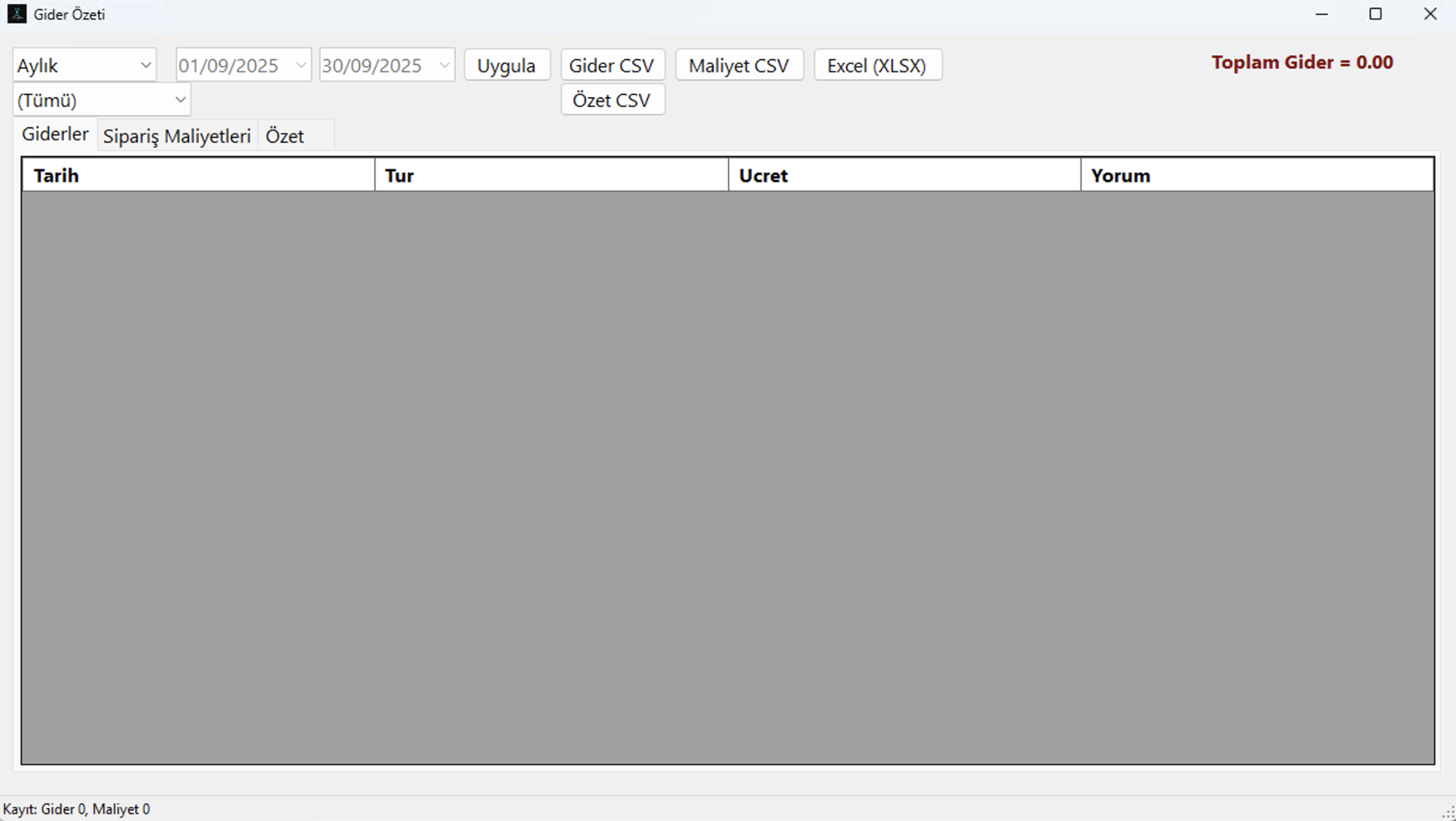Select the Özet tab

coord(285,136)
